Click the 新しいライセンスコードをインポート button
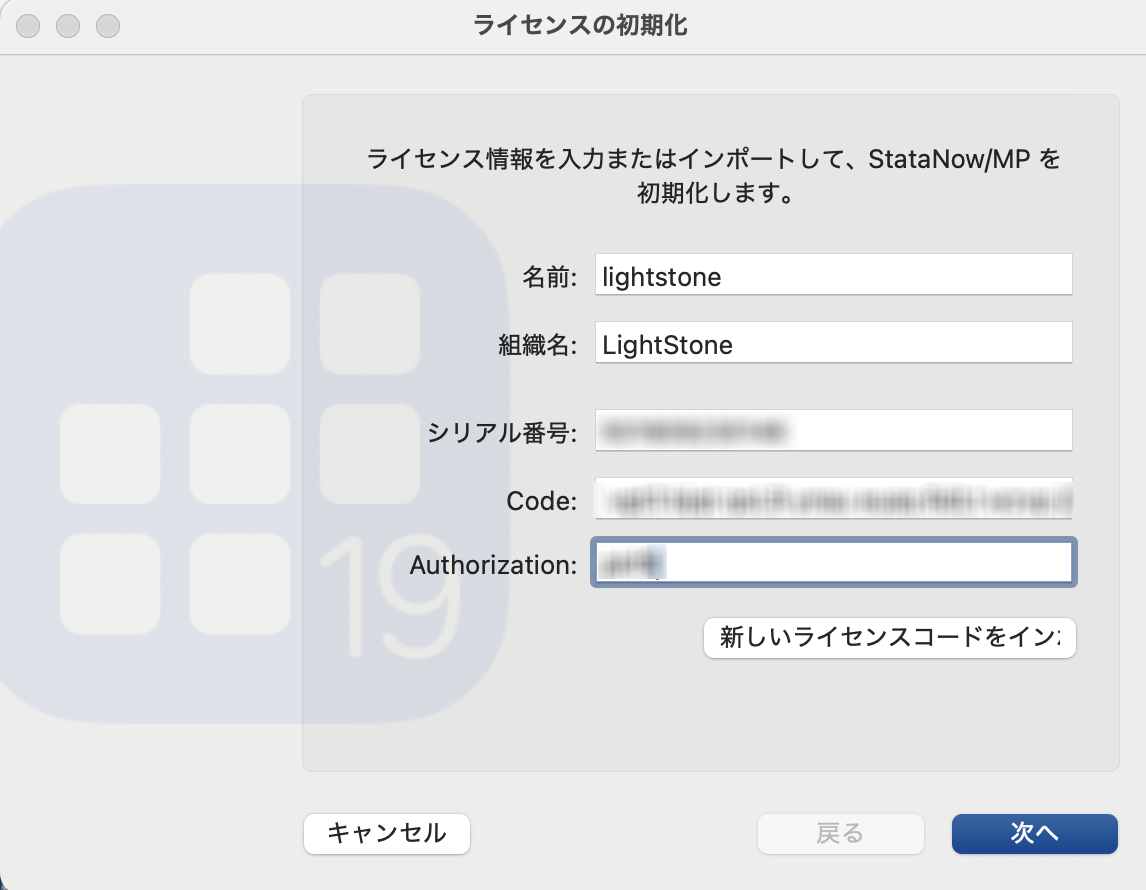 (x=889, y=638)
